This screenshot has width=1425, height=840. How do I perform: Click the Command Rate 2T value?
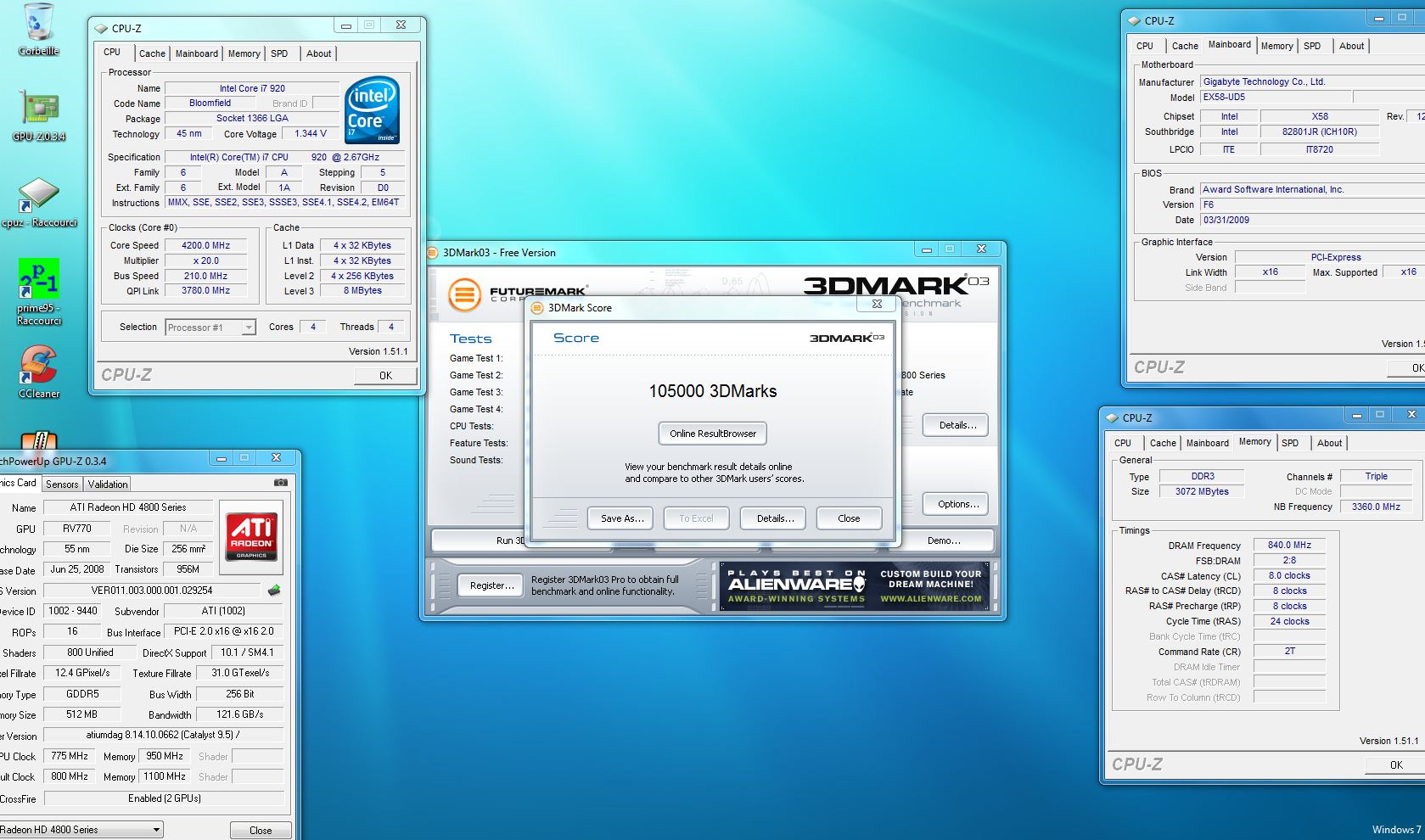1289,652
